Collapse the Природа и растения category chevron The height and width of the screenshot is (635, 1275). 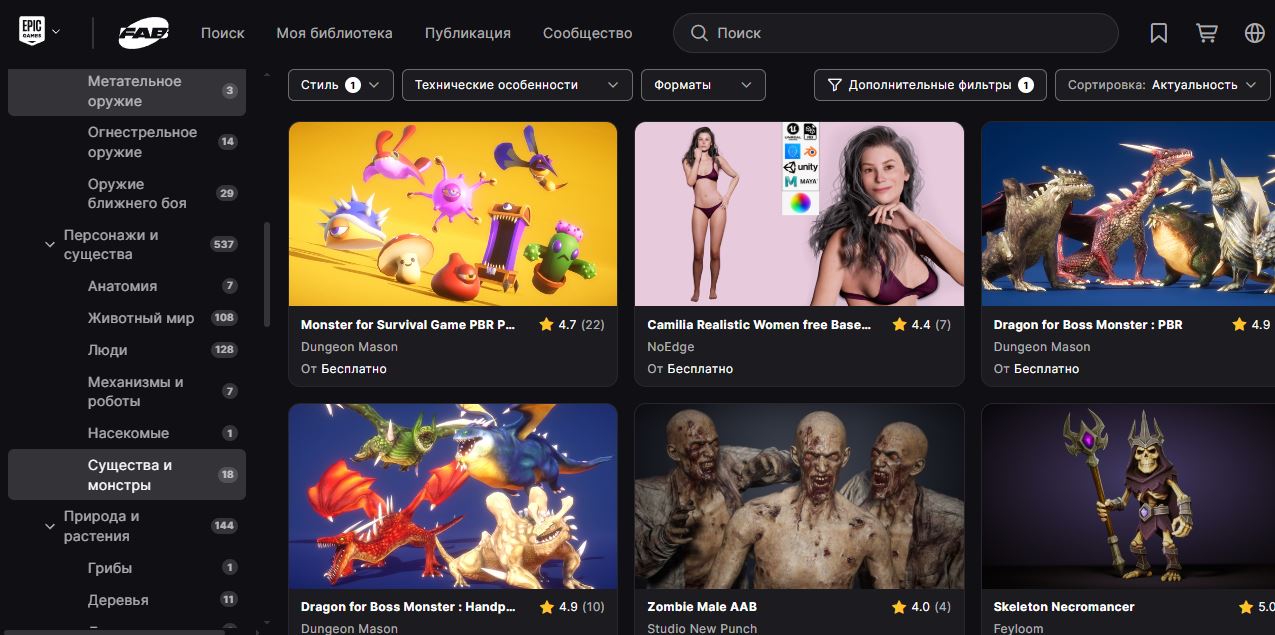[x=50, y=526]
